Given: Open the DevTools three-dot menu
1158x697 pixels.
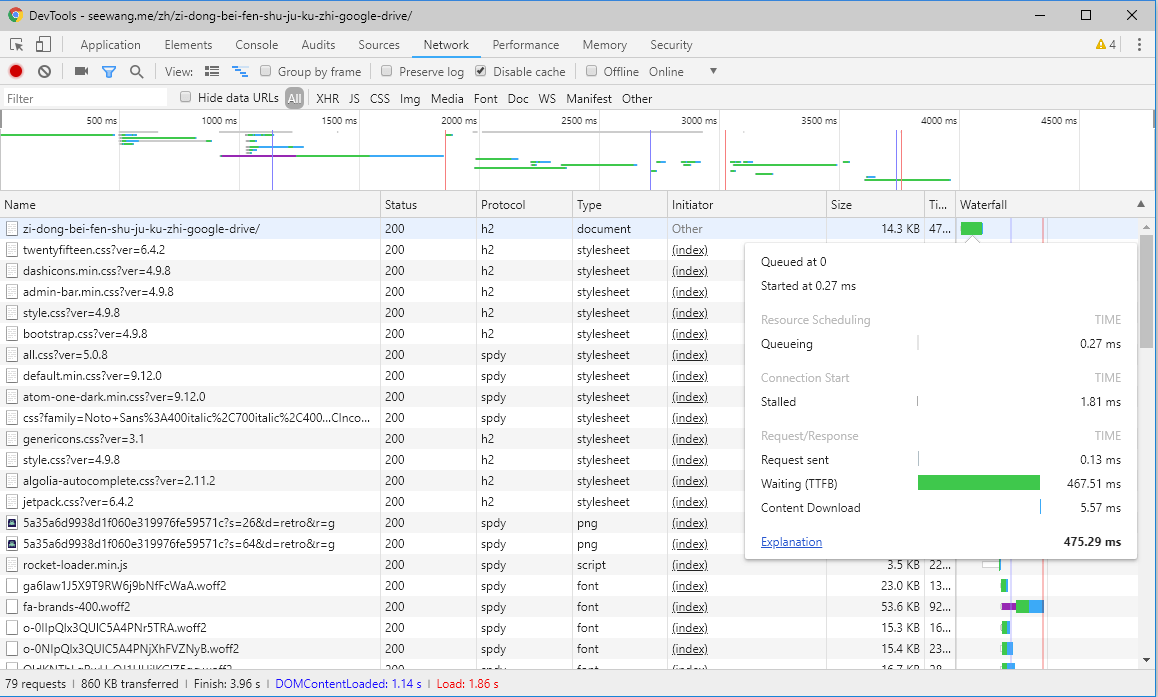Looking at the screenshot, I should tap(1140, 44).
